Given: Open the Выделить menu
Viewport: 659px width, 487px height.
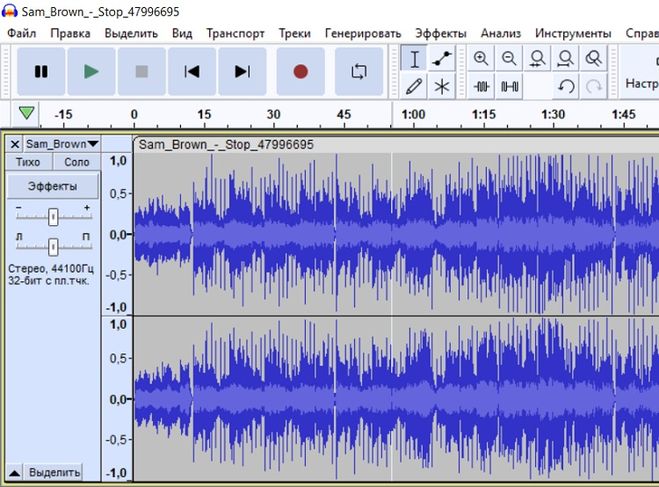Looking at the screenshot, I should tap(131, 33).
